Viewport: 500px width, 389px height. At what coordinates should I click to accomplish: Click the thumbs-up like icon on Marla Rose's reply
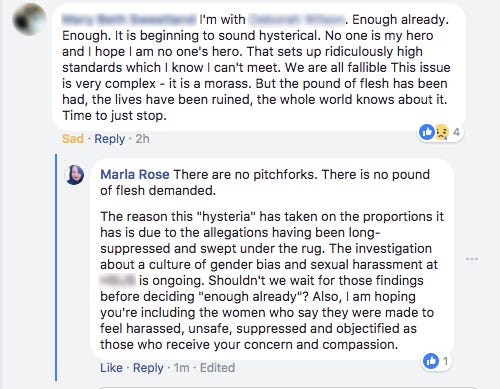pyautogui.click(x=431, y=361)
